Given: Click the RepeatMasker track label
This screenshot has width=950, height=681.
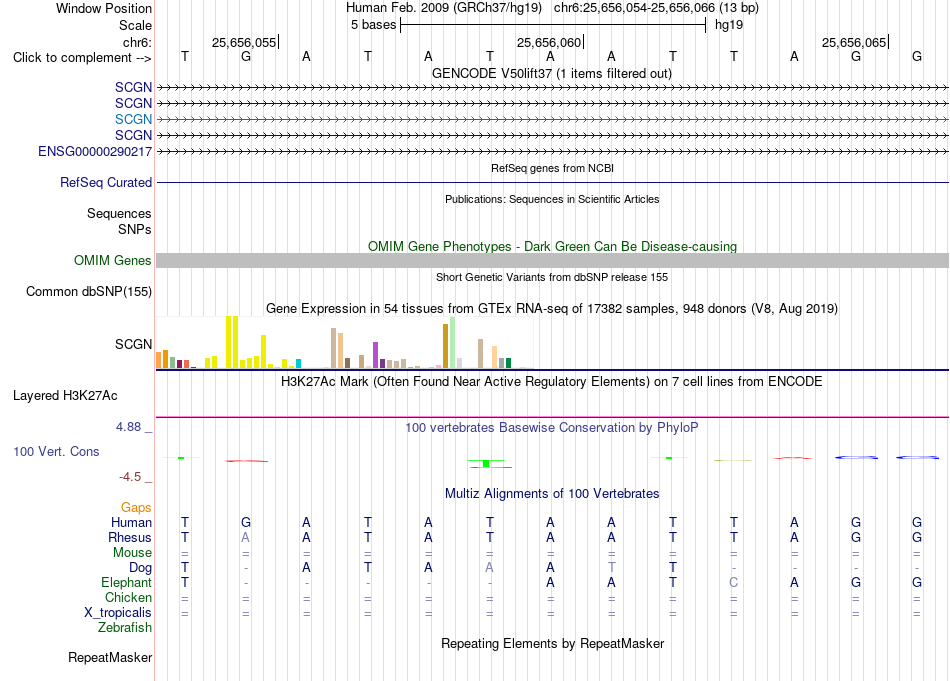Looking at the screenshot, I should click(110, 657).
